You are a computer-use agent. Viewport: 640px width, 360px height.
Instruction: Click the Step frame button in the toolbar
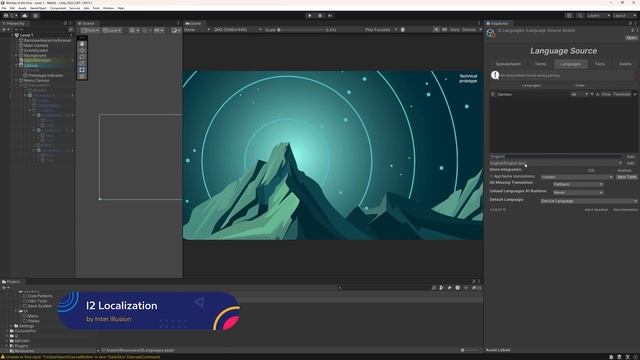click(x=330, y=16)
